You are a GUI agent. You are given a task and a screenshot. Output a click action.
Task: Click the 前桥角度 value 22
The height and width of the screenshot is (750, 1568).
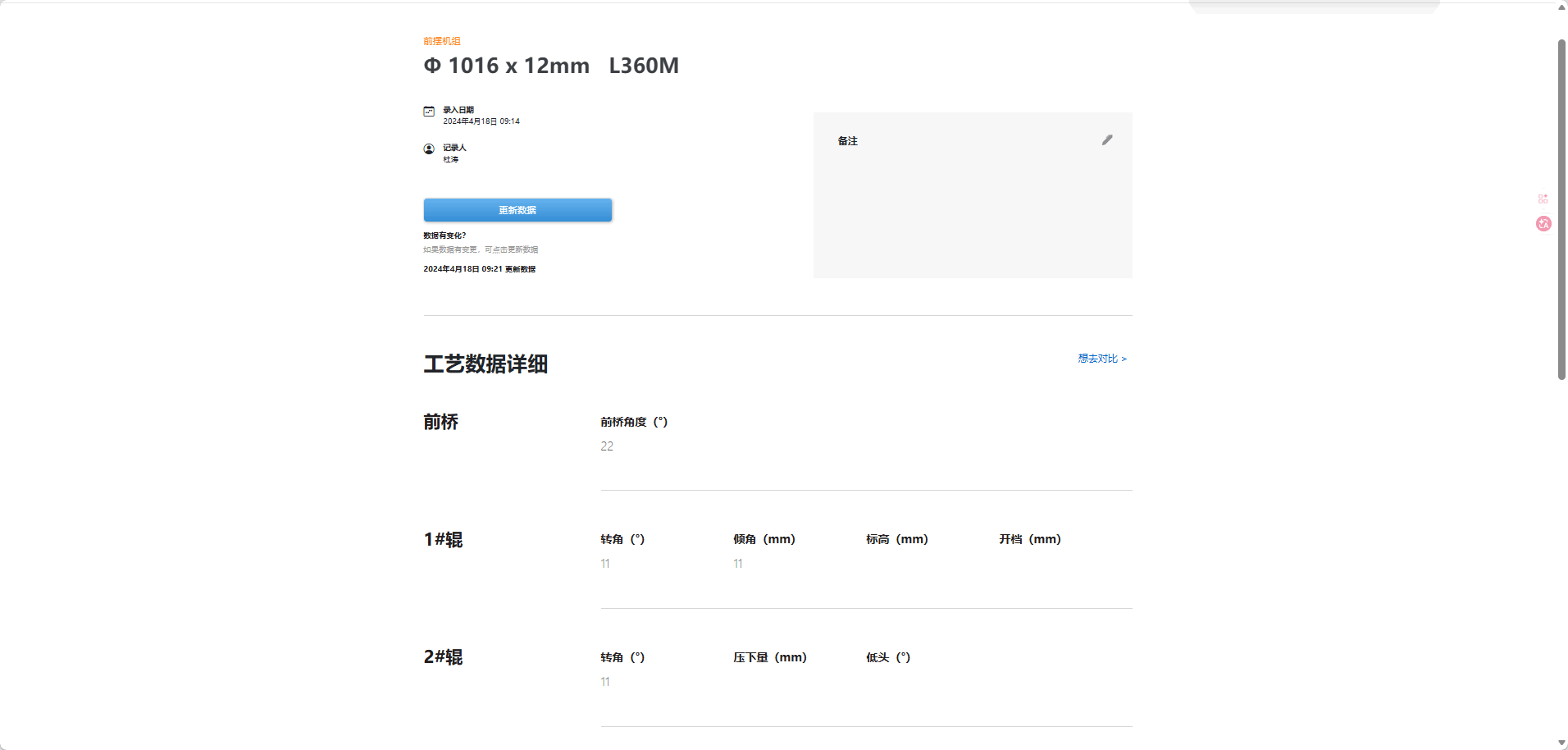(607, 446)
